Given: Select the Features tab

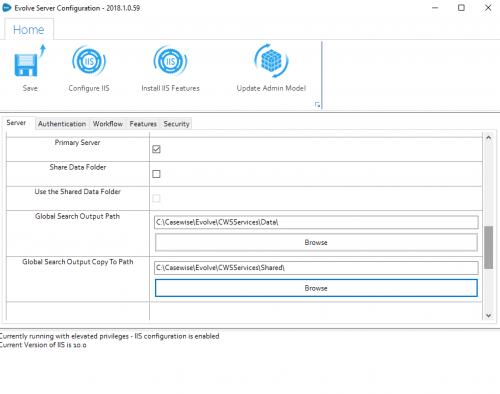Looking at the screenshot, I should [143, 124].
